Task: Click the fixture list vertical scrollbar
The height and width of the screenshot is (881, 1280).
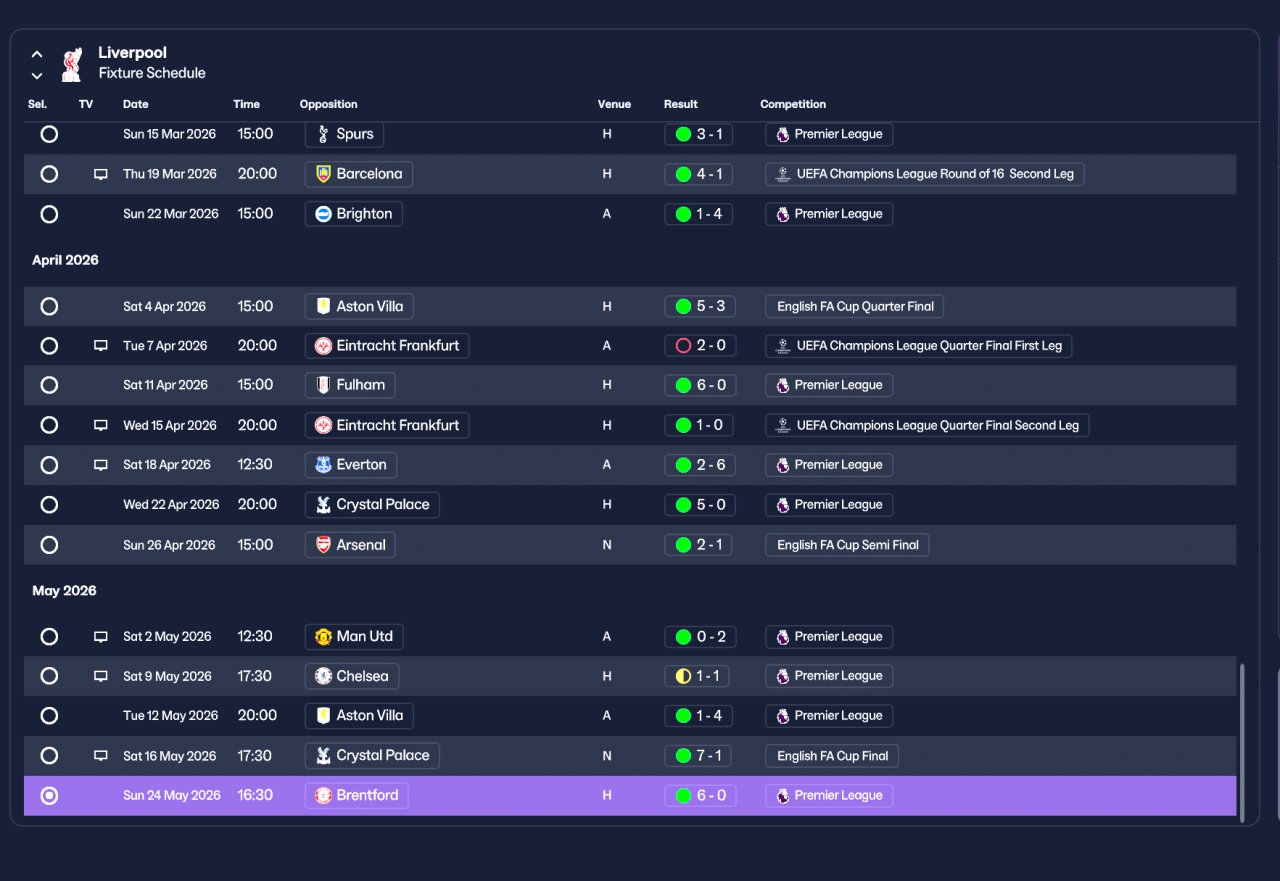Action: [x=1243, y=742]
